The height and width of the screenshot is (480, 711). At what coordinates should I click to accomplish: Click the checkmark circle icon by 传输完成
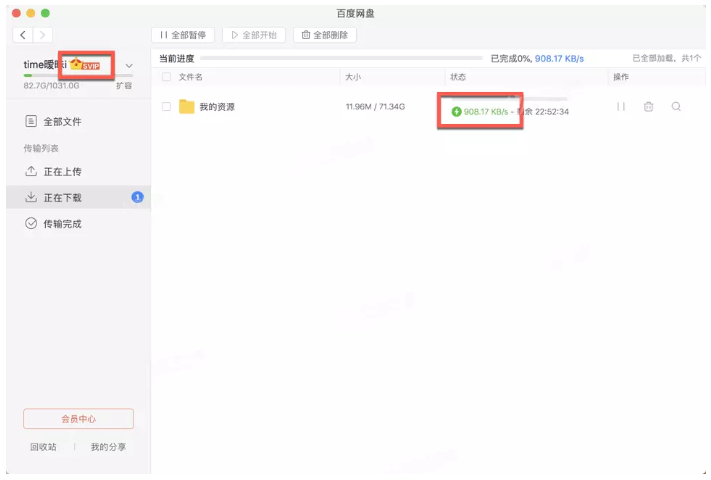tap(31, 223)
